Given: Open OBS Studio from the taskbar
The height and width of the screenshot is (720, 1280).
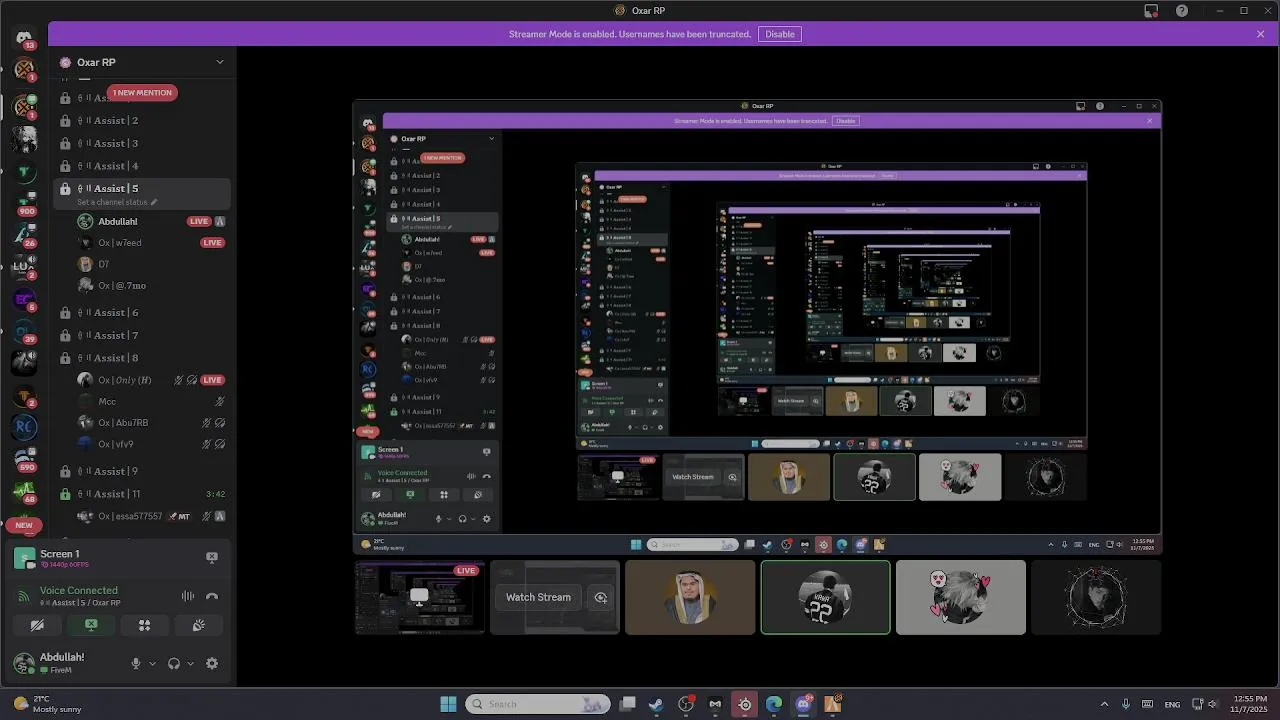Looking at the screenshot, I should [686, 704].
